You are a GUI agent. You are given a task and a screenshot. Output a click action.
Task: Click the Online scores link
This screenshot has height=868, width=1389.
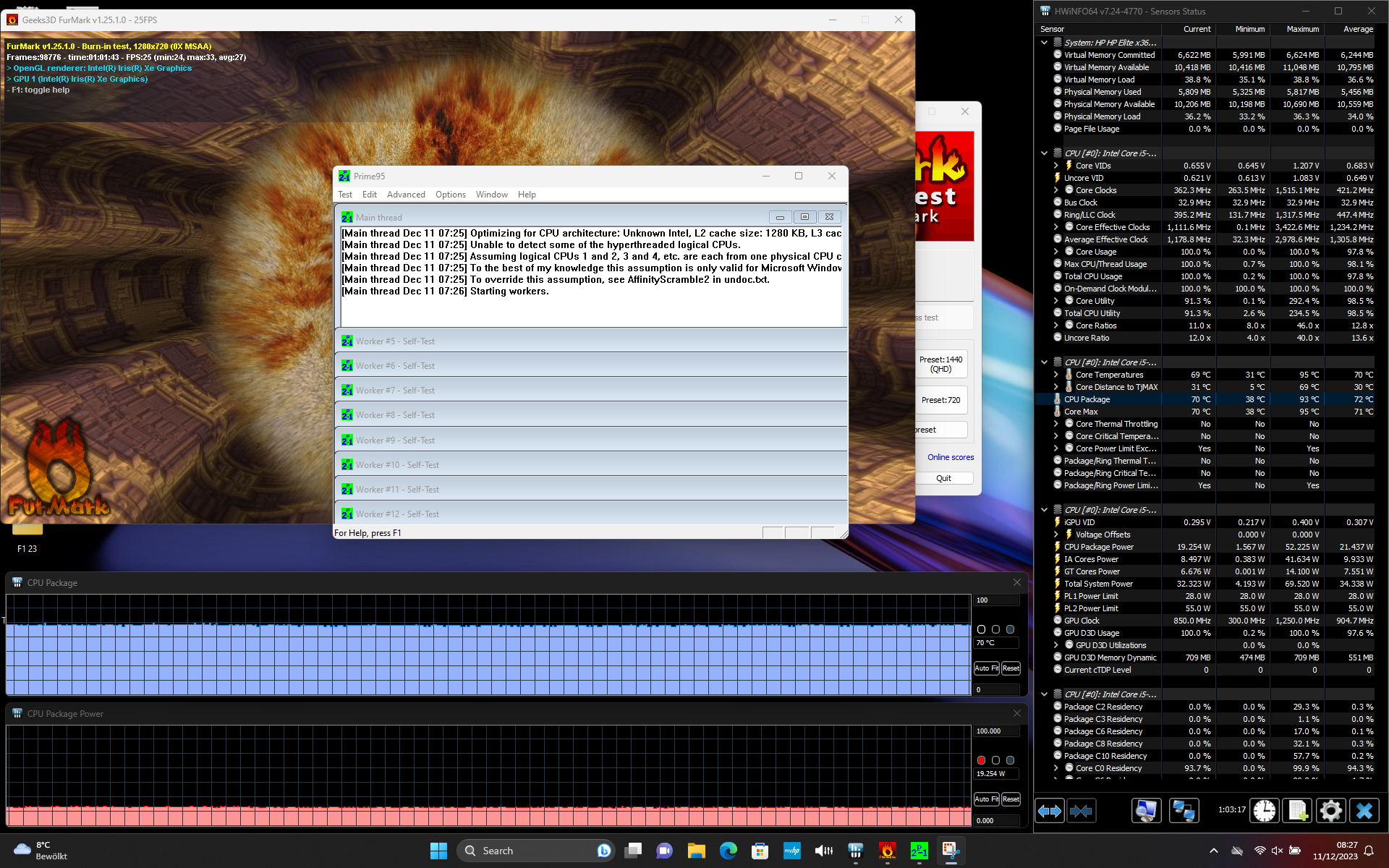coord(950,457)
